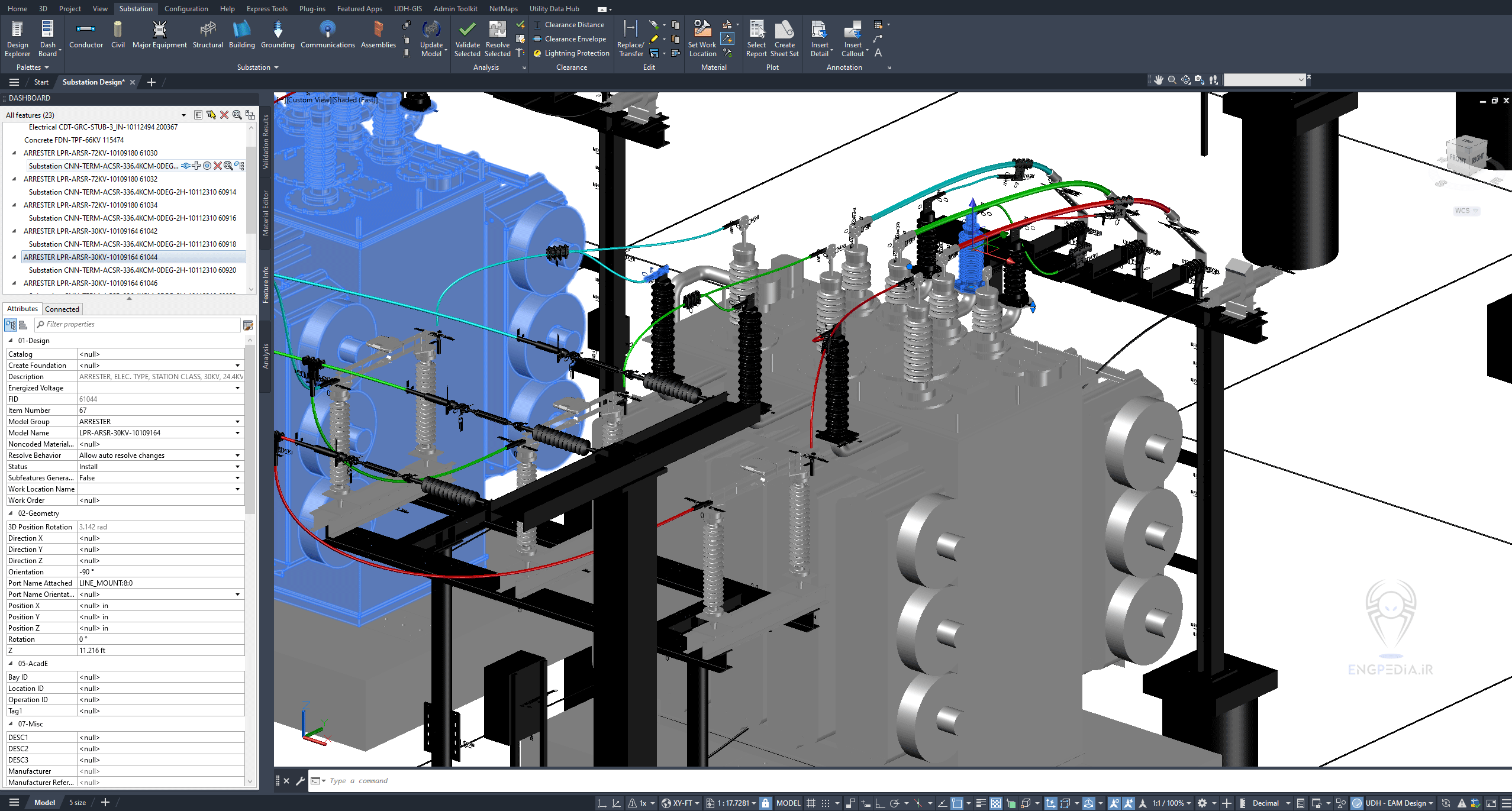Expand the Resolve Behavior dropdown

coord(238,455)
